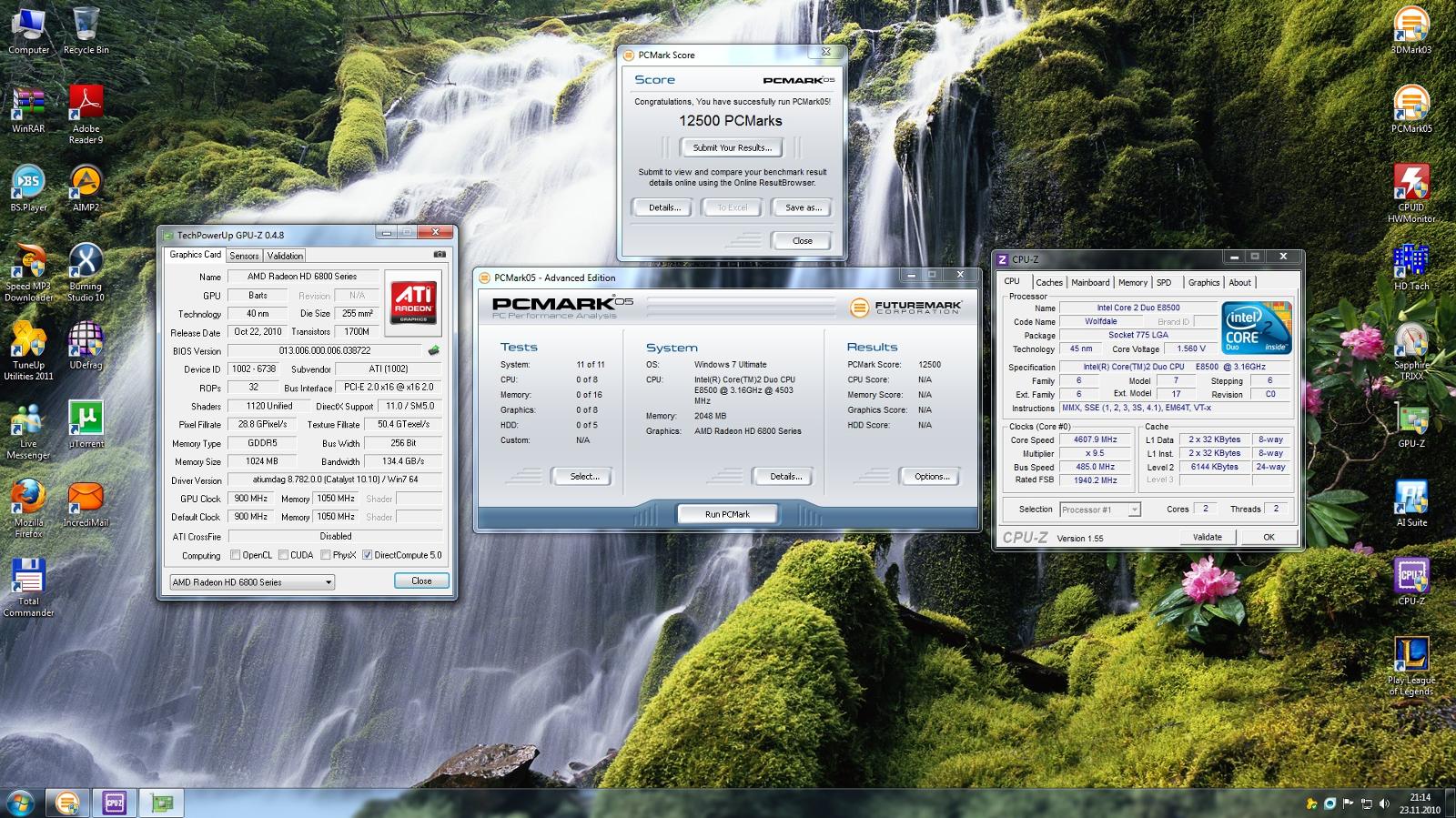Open the GPU-Z desktop shortcut
This screenshot has height=818, width=1456.
[1411, 424]
